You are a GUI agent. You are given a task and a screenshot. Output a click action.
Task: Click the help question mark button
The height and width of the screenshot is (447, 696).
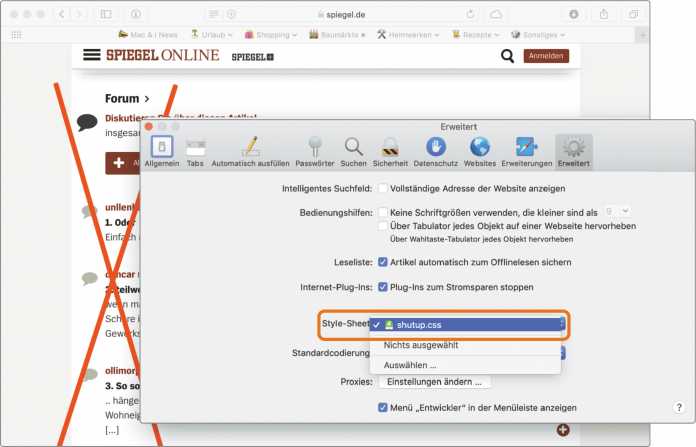[x=679, y=407]
